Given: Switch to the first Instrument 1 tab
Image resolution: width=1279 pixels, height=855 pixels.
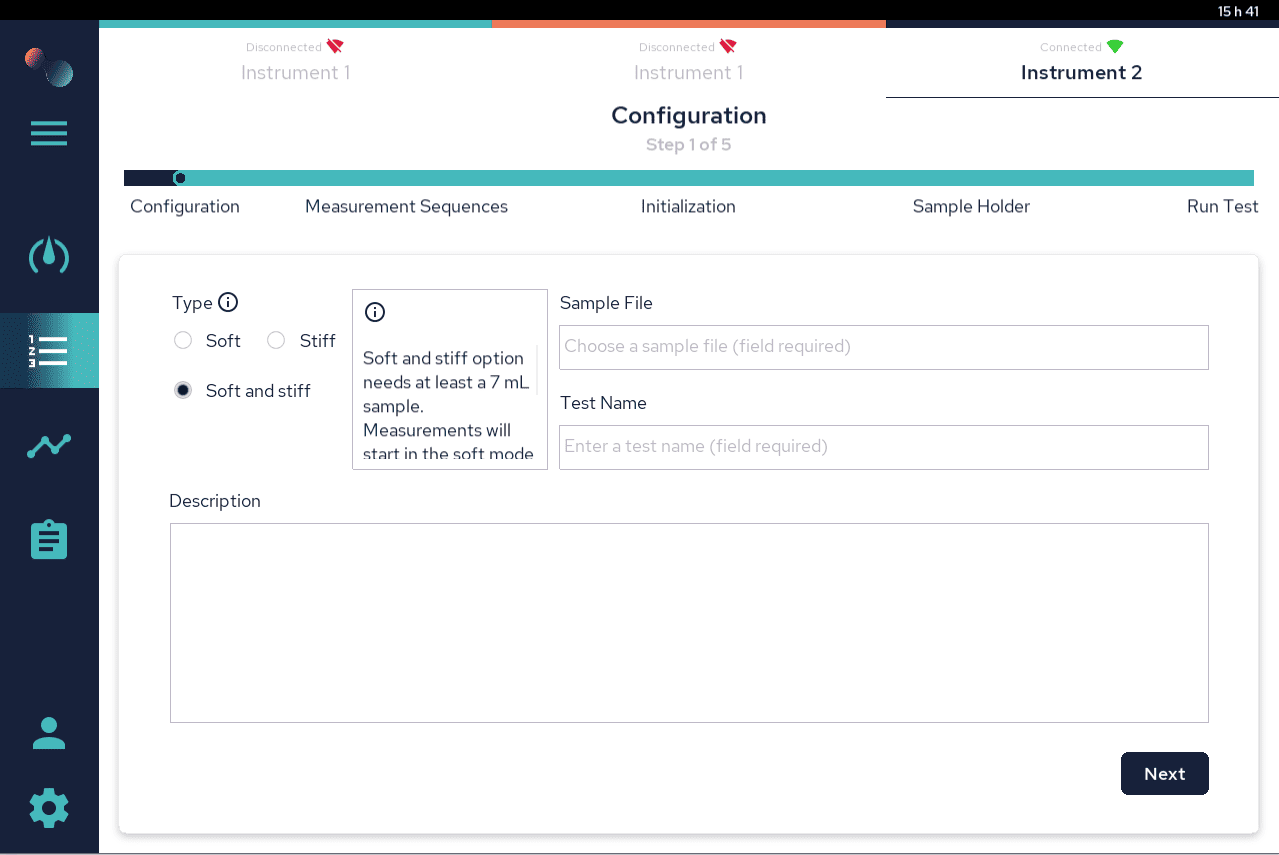Looking at the screenshot, I should [x=295, y=62].
